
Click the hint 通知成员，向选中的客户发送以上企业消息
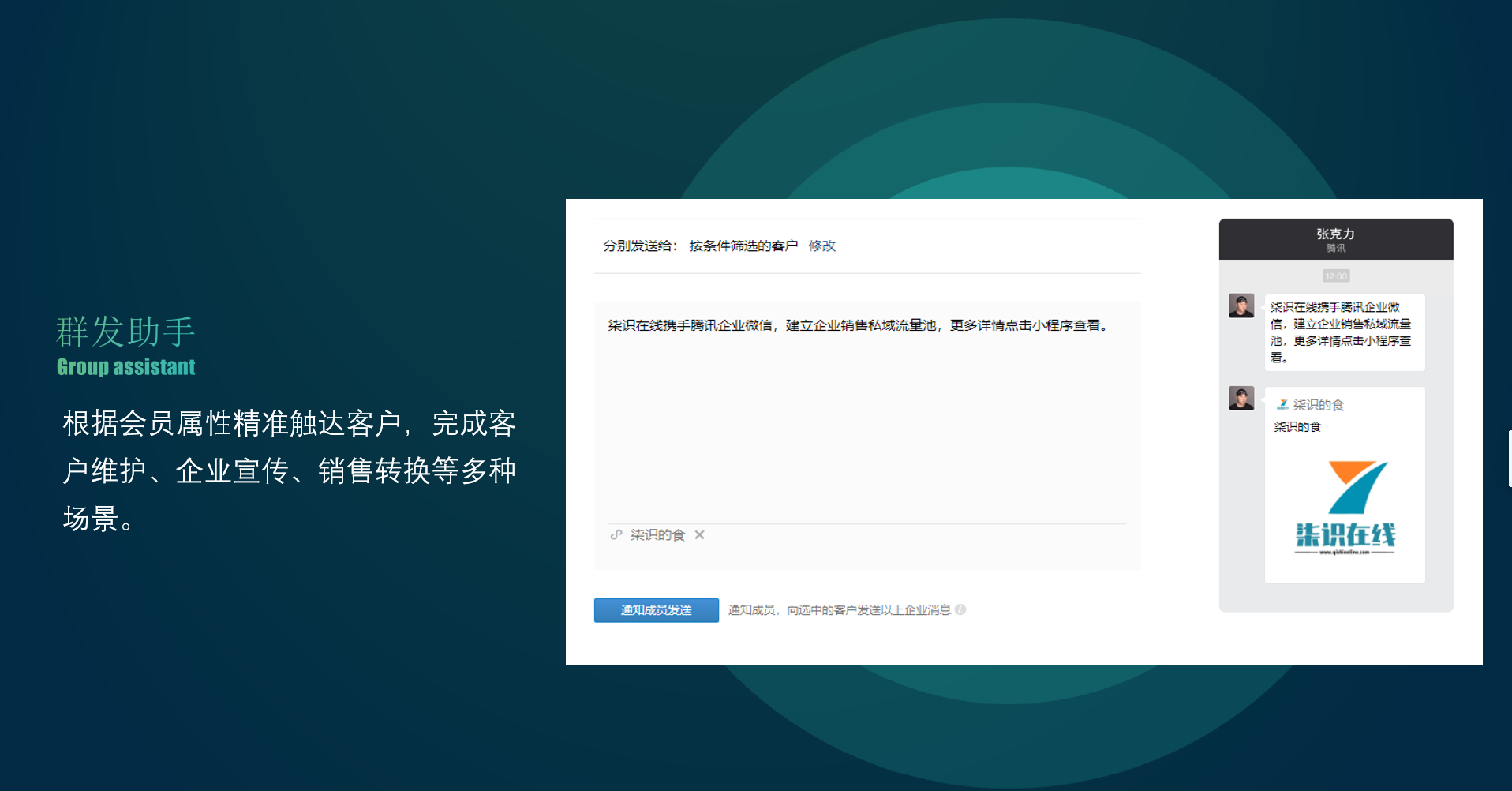click(x=839, y=609)
